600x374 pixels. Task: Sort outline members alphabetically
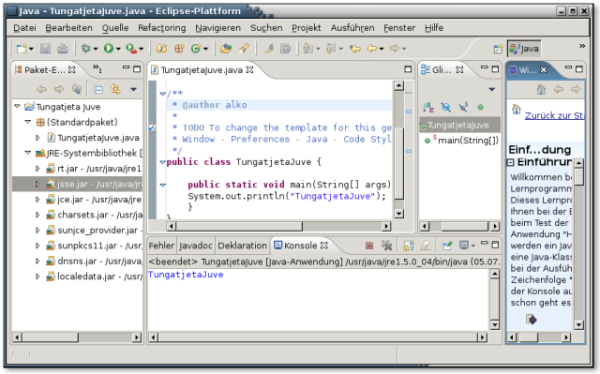[428, 107]
